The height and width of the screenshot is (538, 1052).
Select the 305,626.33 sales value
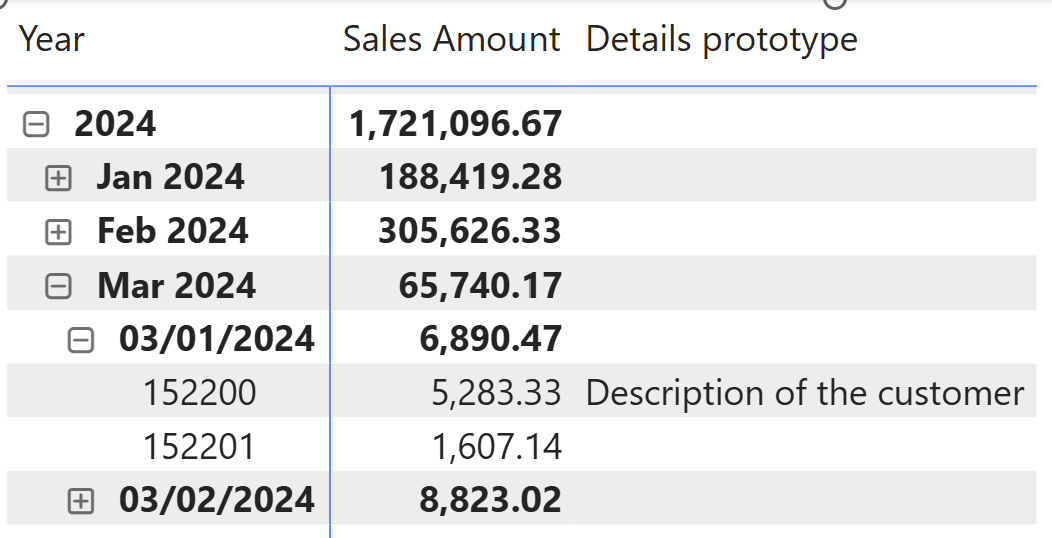(x=470, y=232)
